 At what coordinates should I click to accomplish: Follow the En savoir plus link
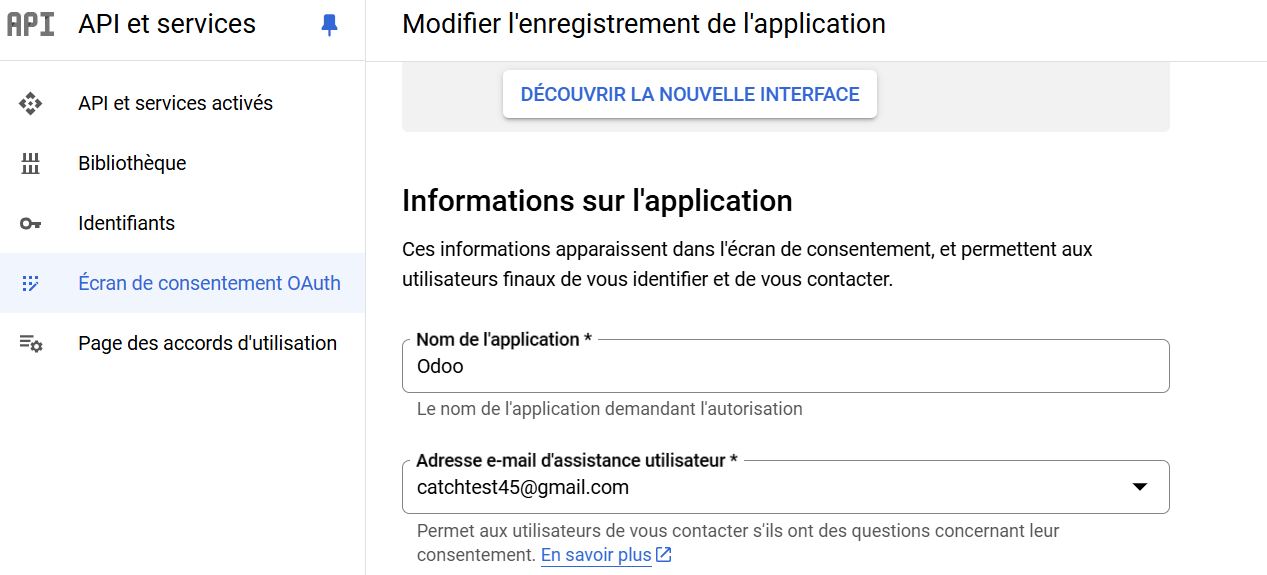tap(596, 554)
